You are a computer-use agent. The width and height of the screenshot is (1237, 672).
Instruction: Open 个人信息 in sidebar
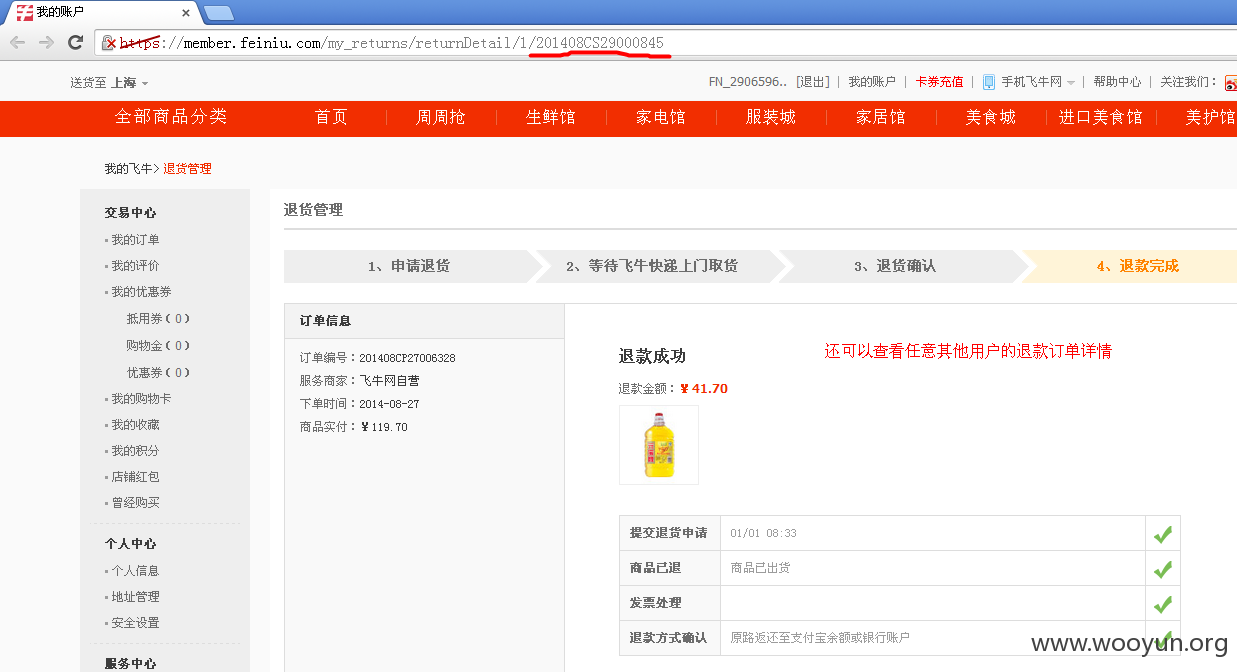pyautogui.click(x=135, y=571)
